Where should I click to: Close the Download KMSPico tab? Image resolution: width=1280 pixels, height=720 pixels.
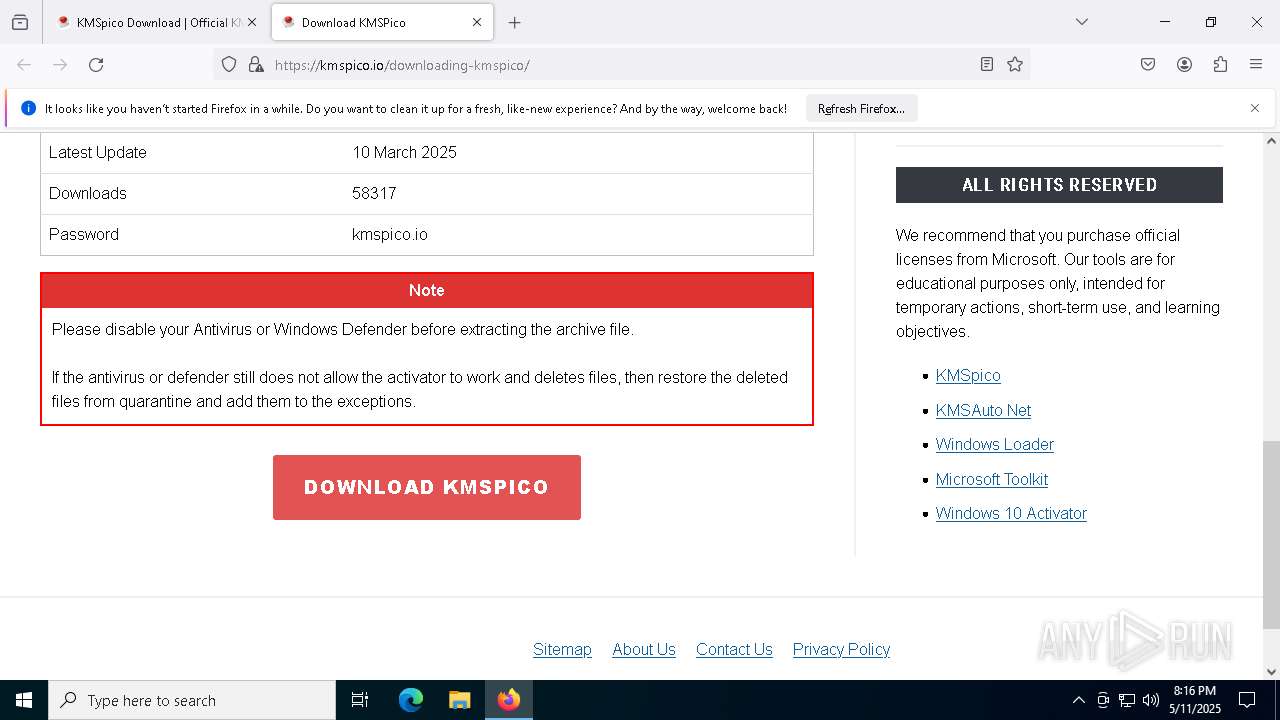click(x=477, y=22)
